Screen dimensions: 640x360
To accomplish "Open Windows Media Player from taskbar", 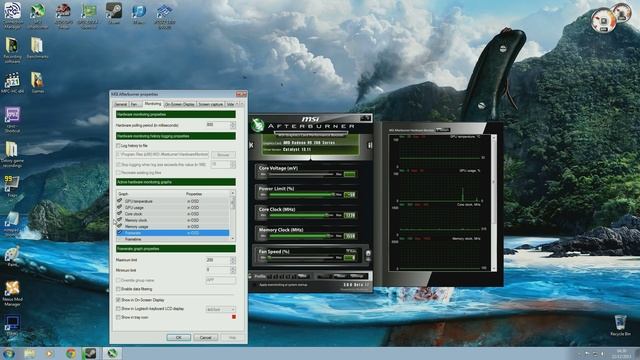I will pos(50,353).
